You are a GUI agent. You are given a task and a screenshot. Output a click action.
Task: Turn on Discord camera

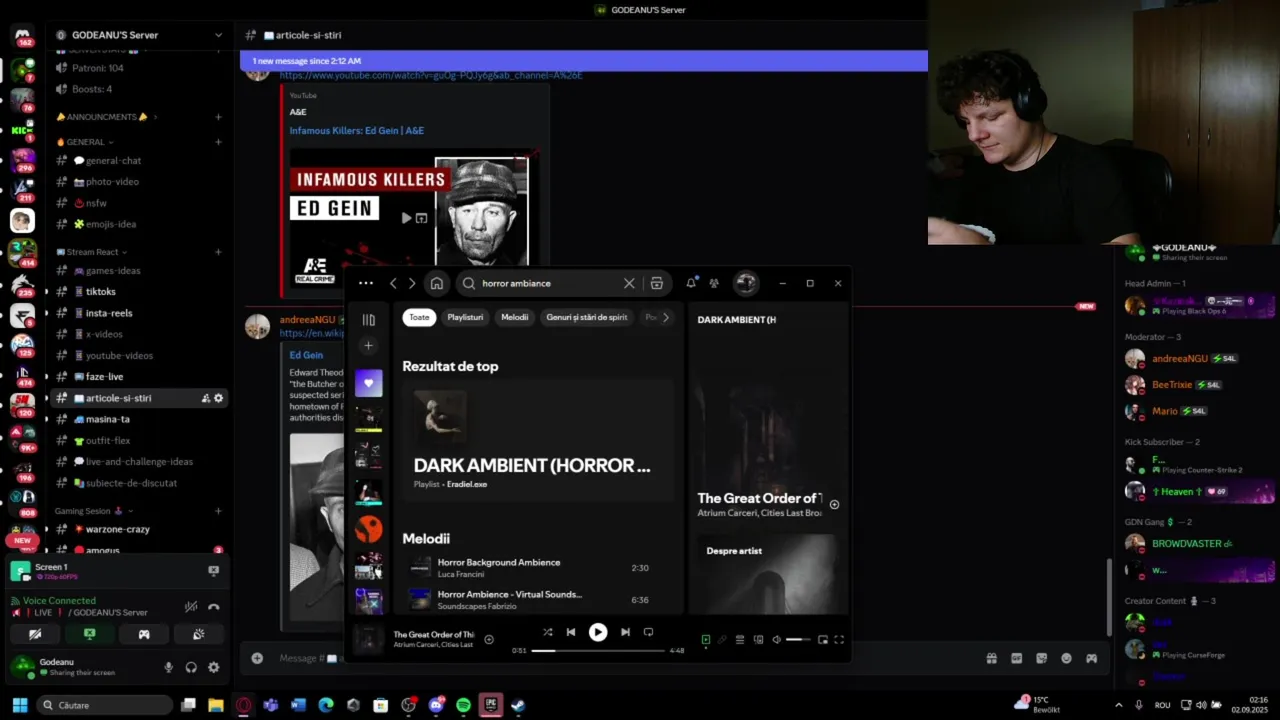[x=35, y=634]
